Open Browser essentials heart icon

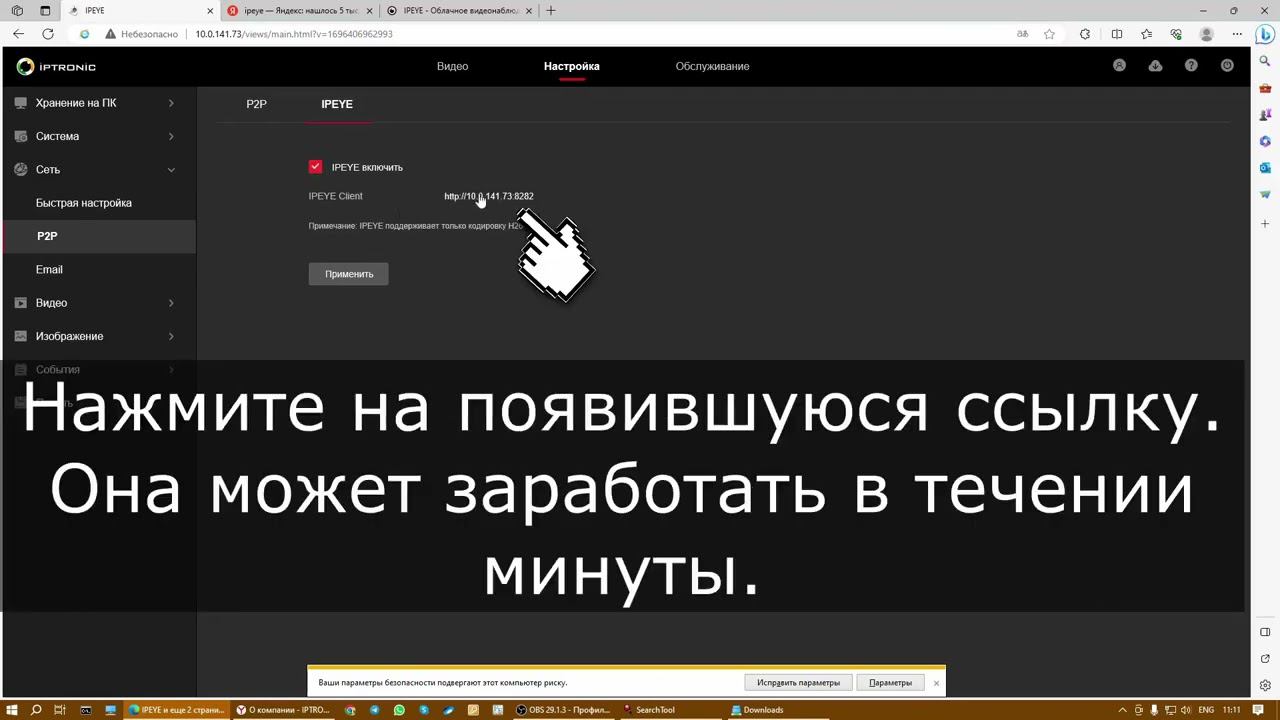(1176, 34)
